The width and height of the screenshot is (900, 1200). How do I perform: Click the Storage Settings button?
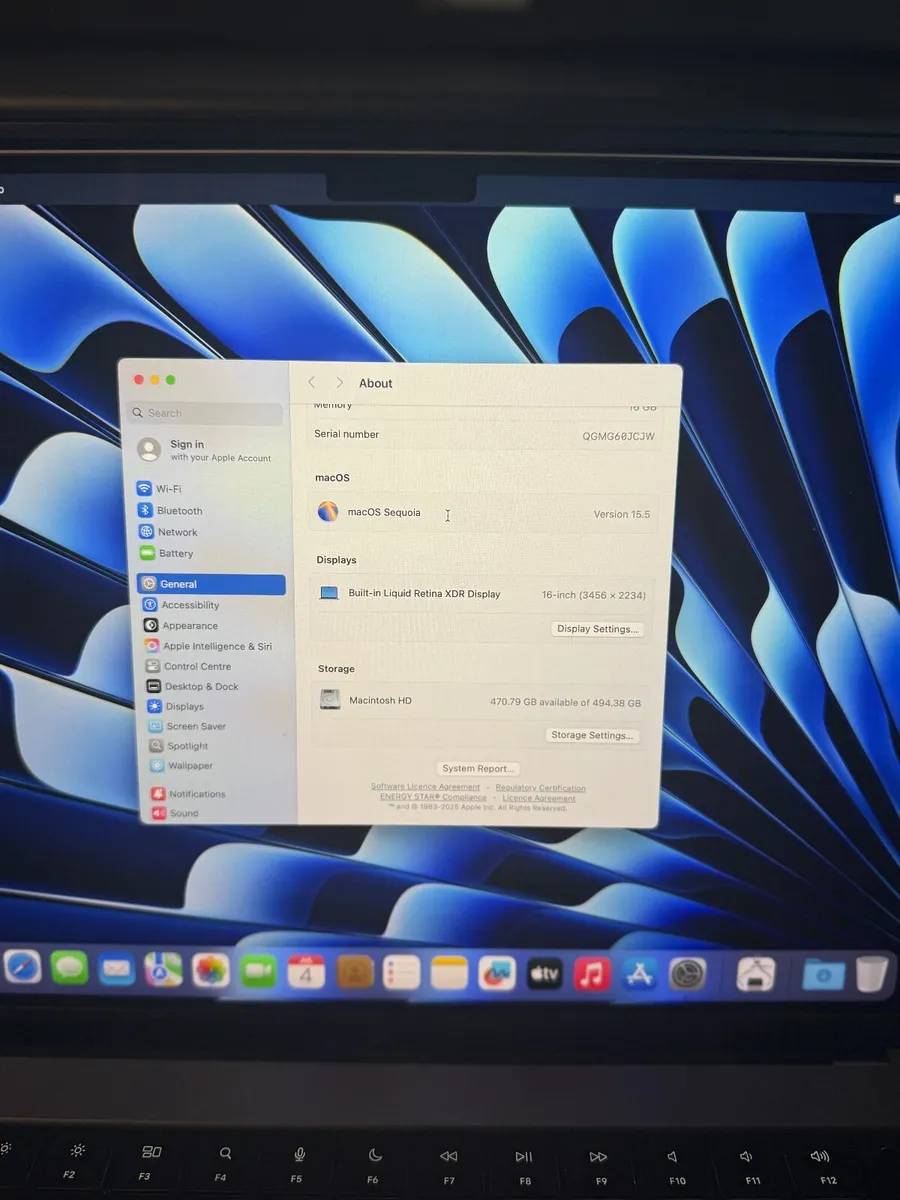tap(591, 735)
